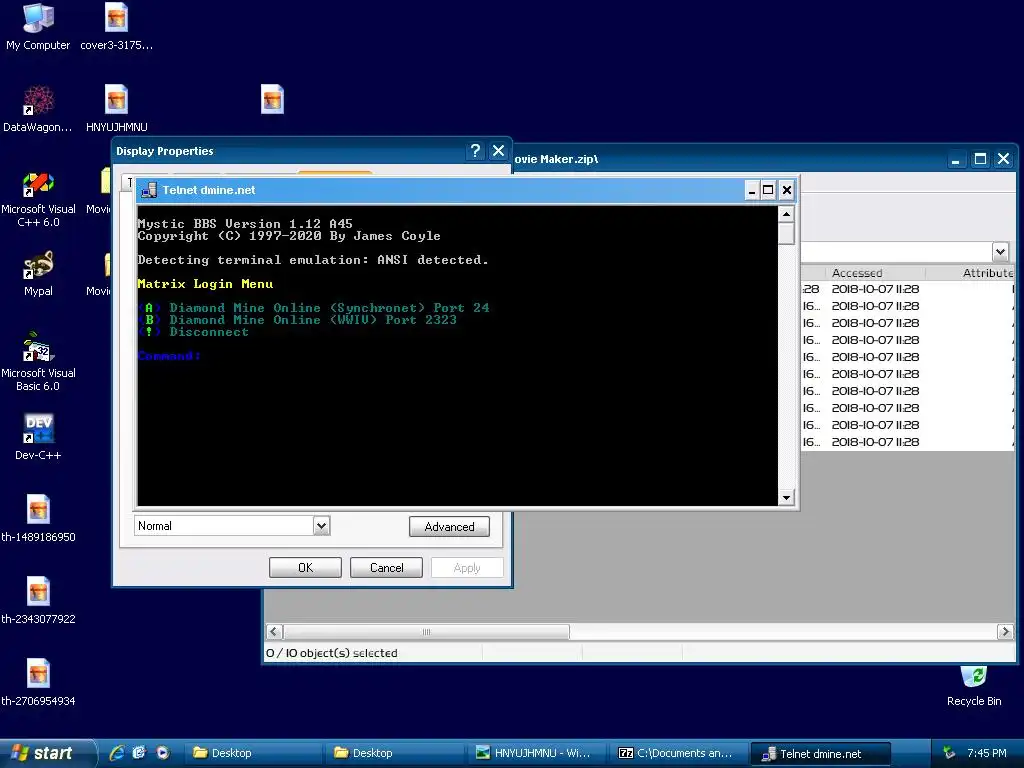Screen dimensions: 1024x768
Task: Activate Telnet dmine.net taskbar button
Action: [820, 754]
